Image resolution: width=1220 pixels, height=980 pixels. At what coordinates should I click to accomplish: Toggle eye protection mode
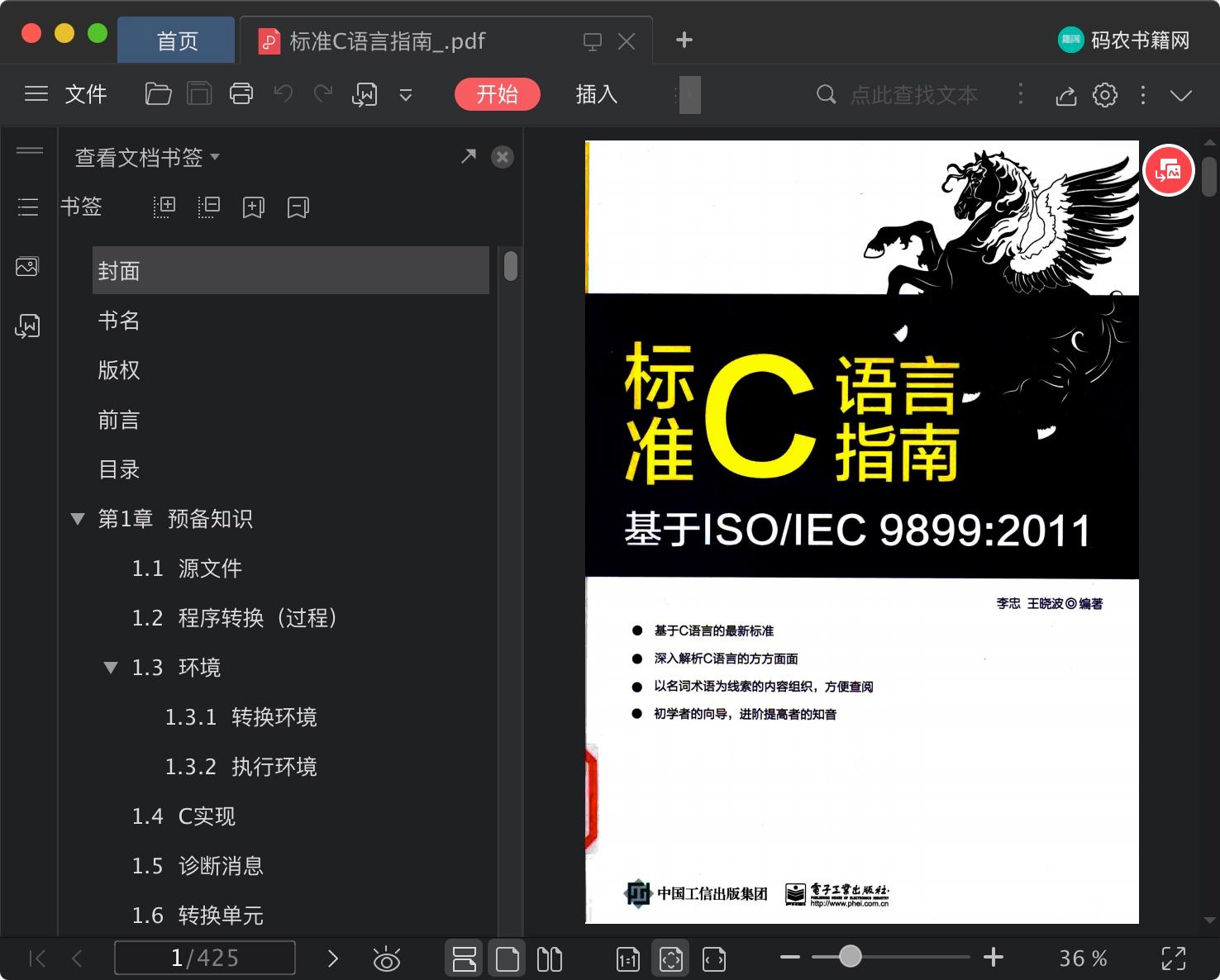387,959
